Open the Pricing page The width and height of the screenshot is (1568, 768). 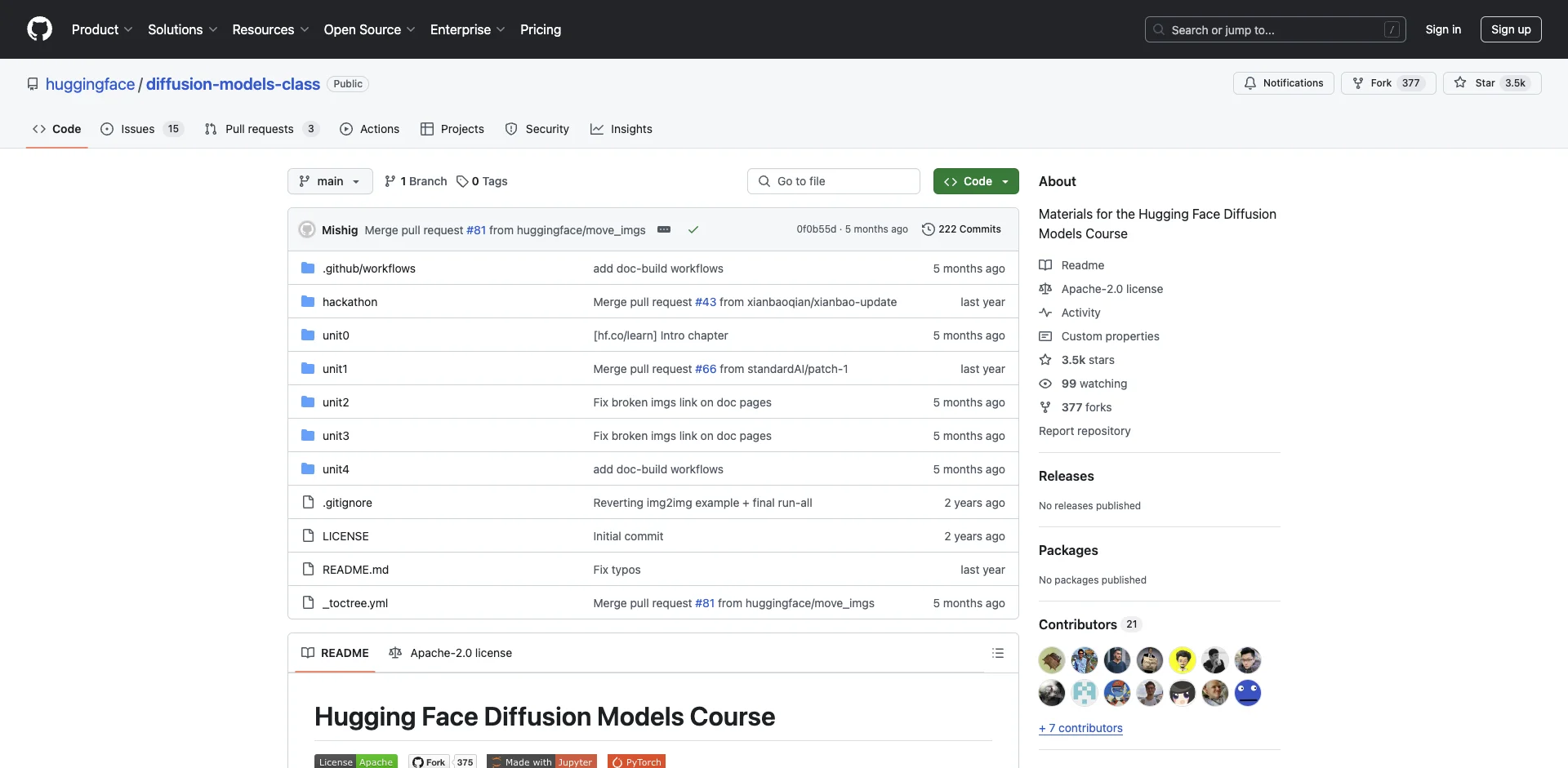click(541, 29)
